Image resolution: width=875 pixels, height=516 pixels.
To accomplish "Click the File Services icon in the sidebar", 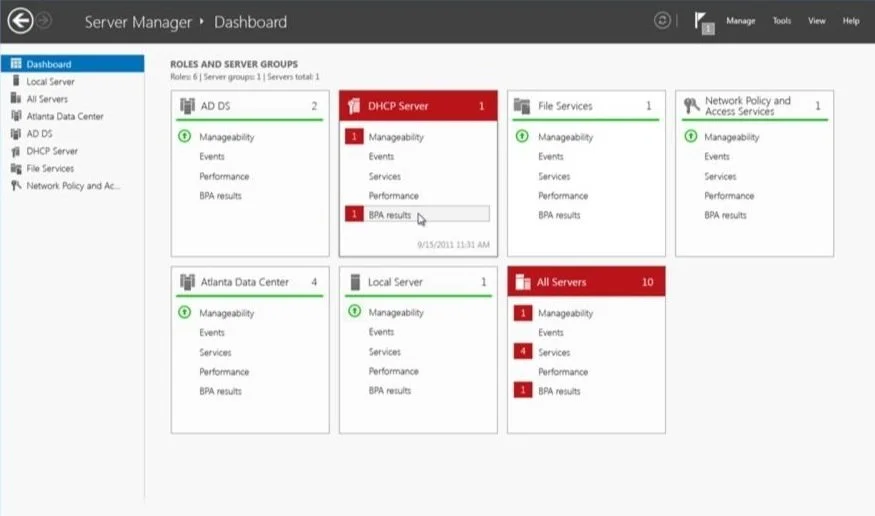I will point(16,168).
